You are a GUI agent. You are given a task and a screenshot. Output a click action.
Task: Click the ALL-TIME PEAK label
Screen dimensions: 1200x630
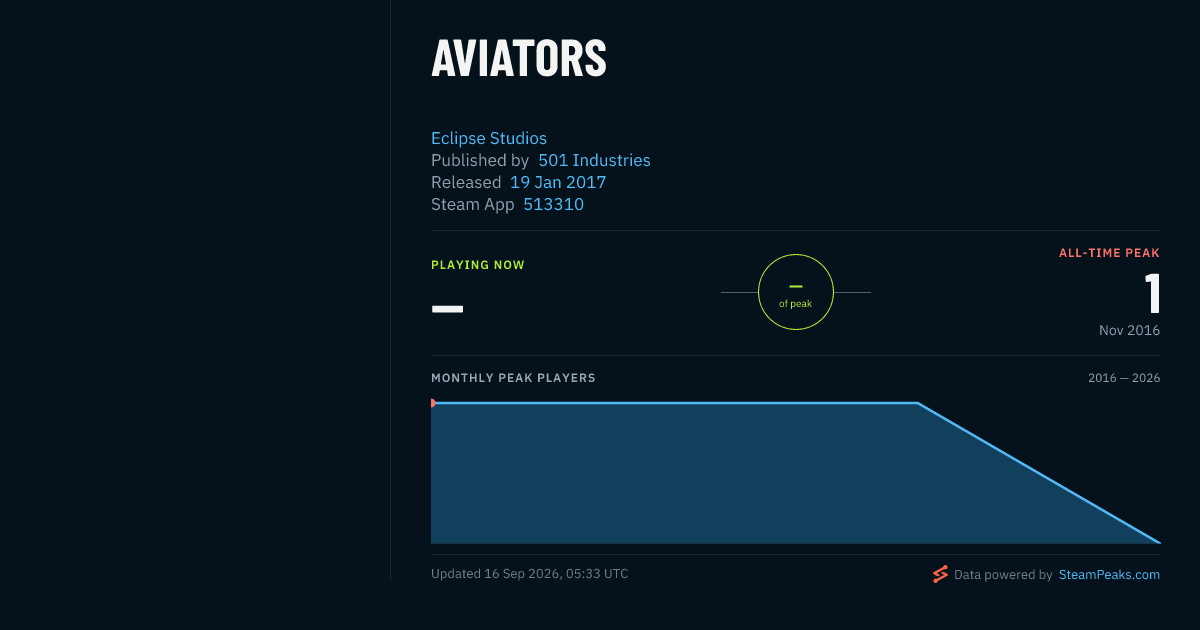click(x=1109, y=253)
